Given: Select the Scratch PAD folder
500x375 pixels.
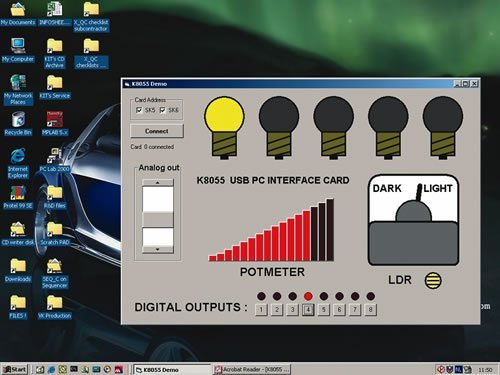Looking at the screenshot, I should pos(55,234).
